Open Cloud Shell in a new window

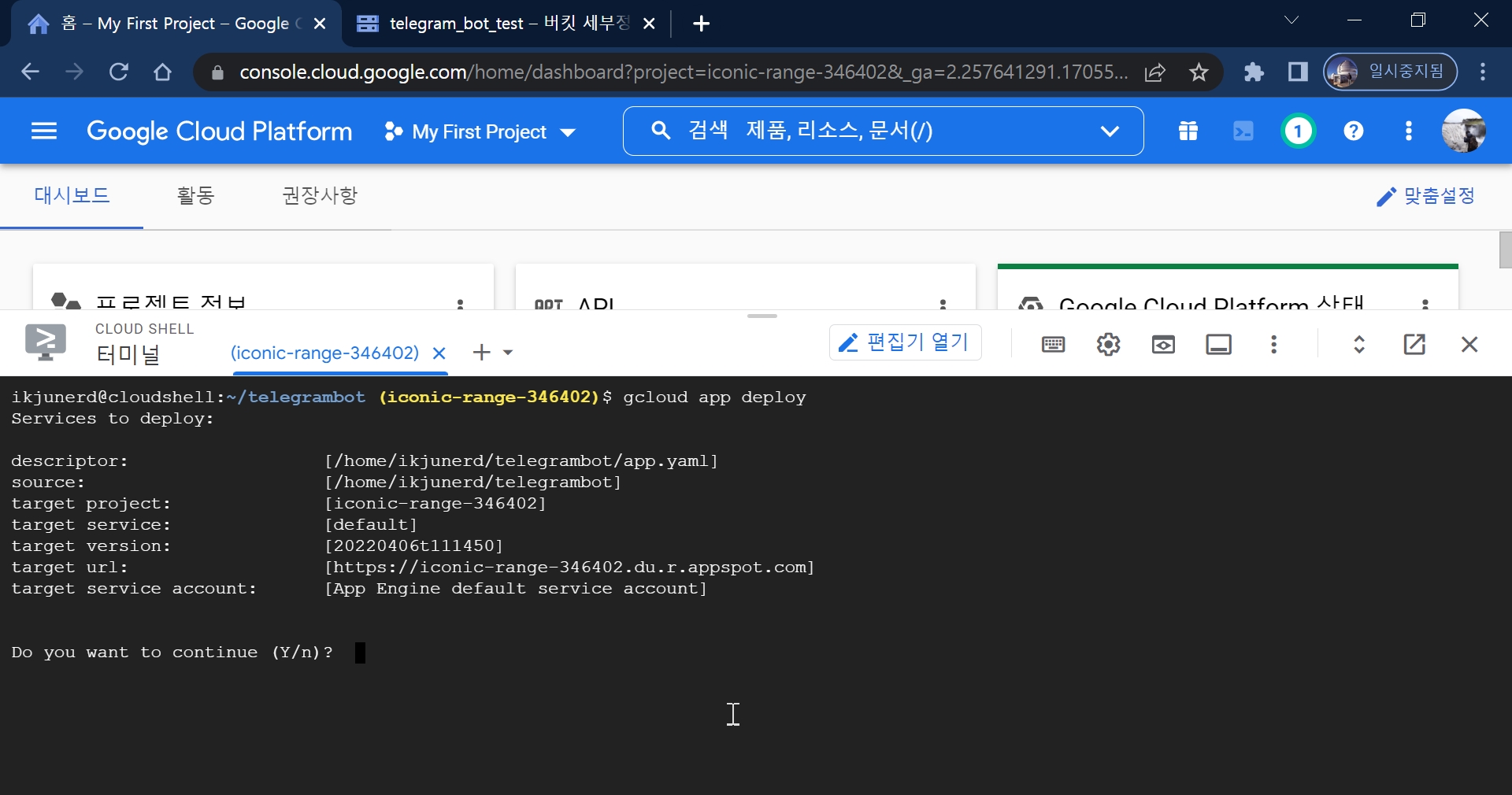point(1414,344)
